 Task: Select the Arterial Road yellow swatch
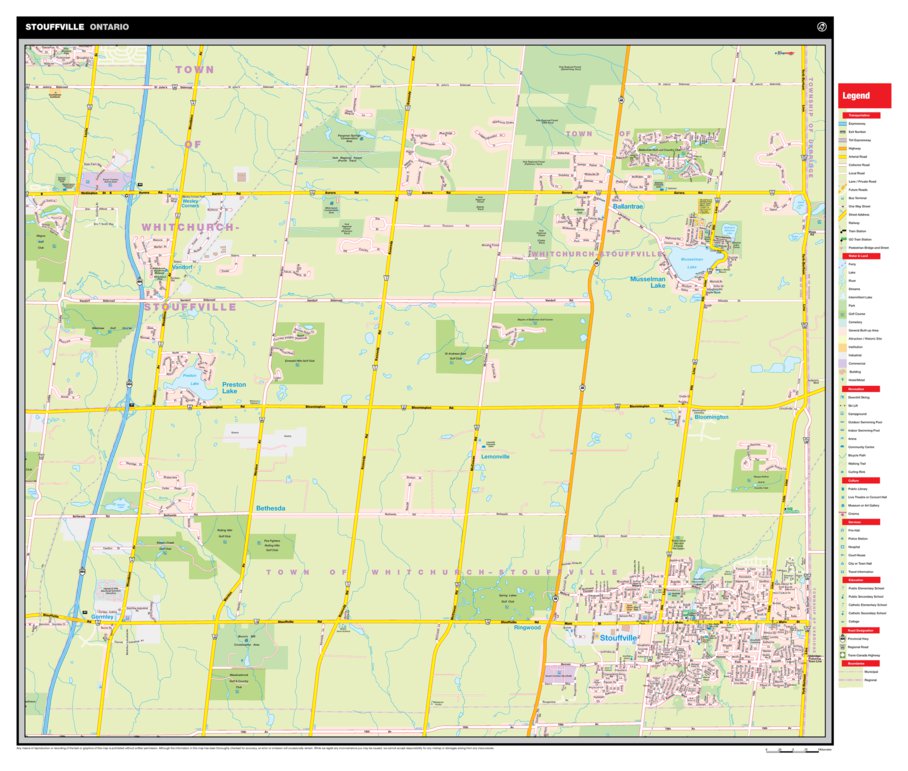(x=842, y=156)
